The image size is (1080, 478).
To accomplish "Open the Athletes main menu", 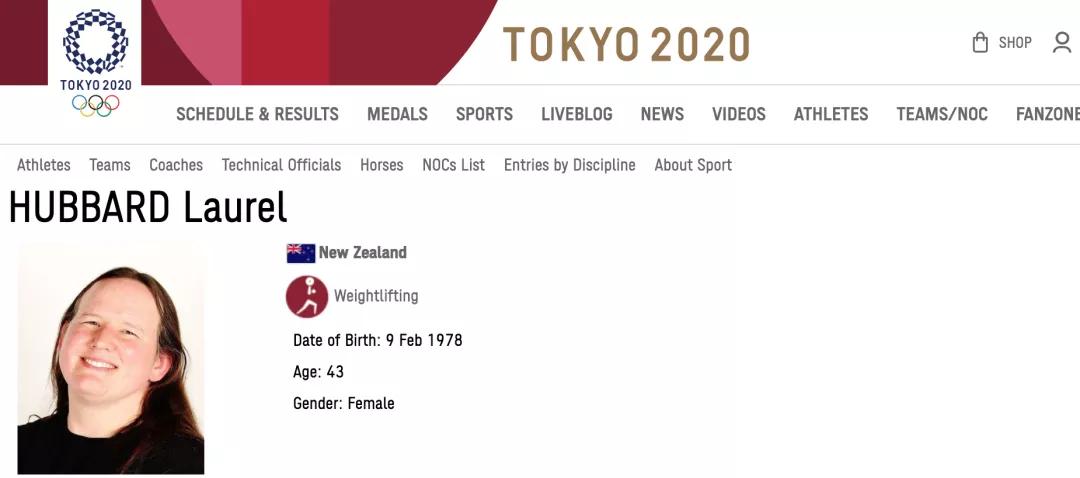I will tap(831, 114).
